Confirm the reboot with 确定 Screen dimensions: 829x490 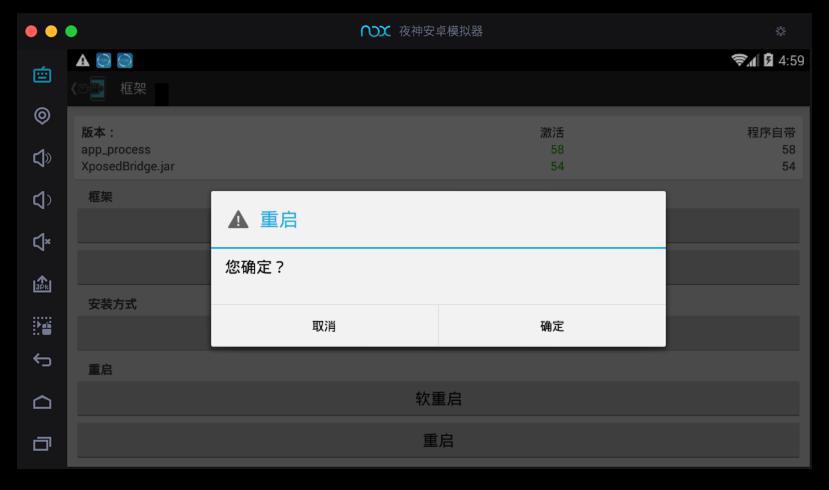(x=552, y=326)
